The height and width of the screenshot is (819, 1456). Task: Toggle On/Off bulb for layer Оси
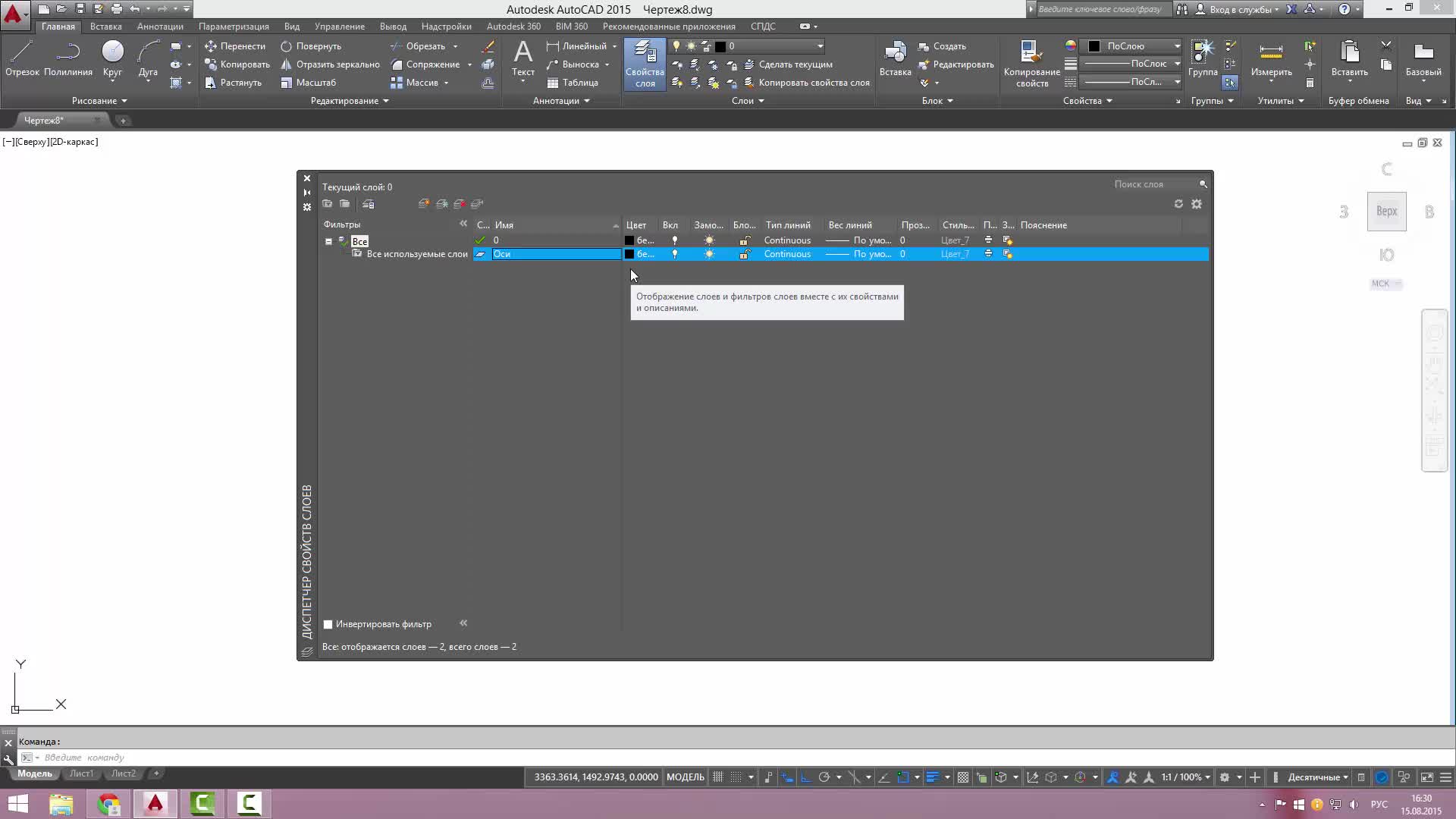[674, 254]
